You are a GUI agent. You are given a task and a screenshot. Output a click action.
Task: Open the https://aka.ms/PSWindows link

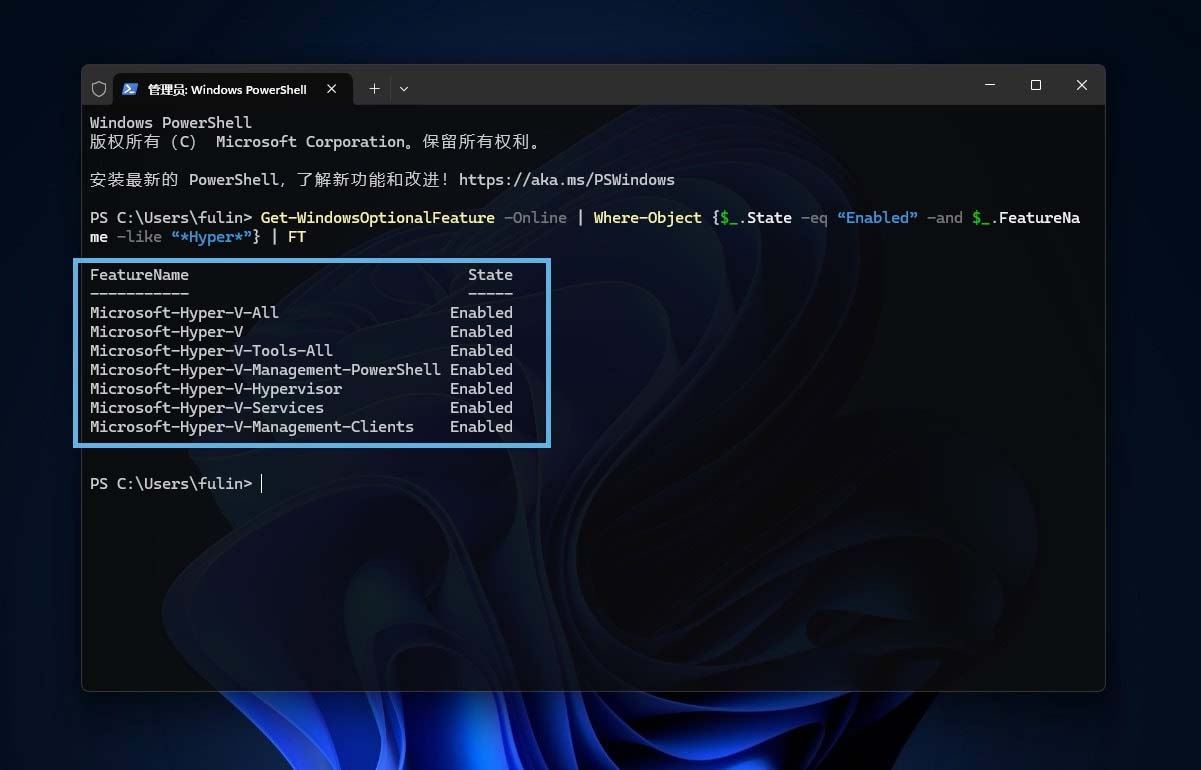[x=566, y=180]
